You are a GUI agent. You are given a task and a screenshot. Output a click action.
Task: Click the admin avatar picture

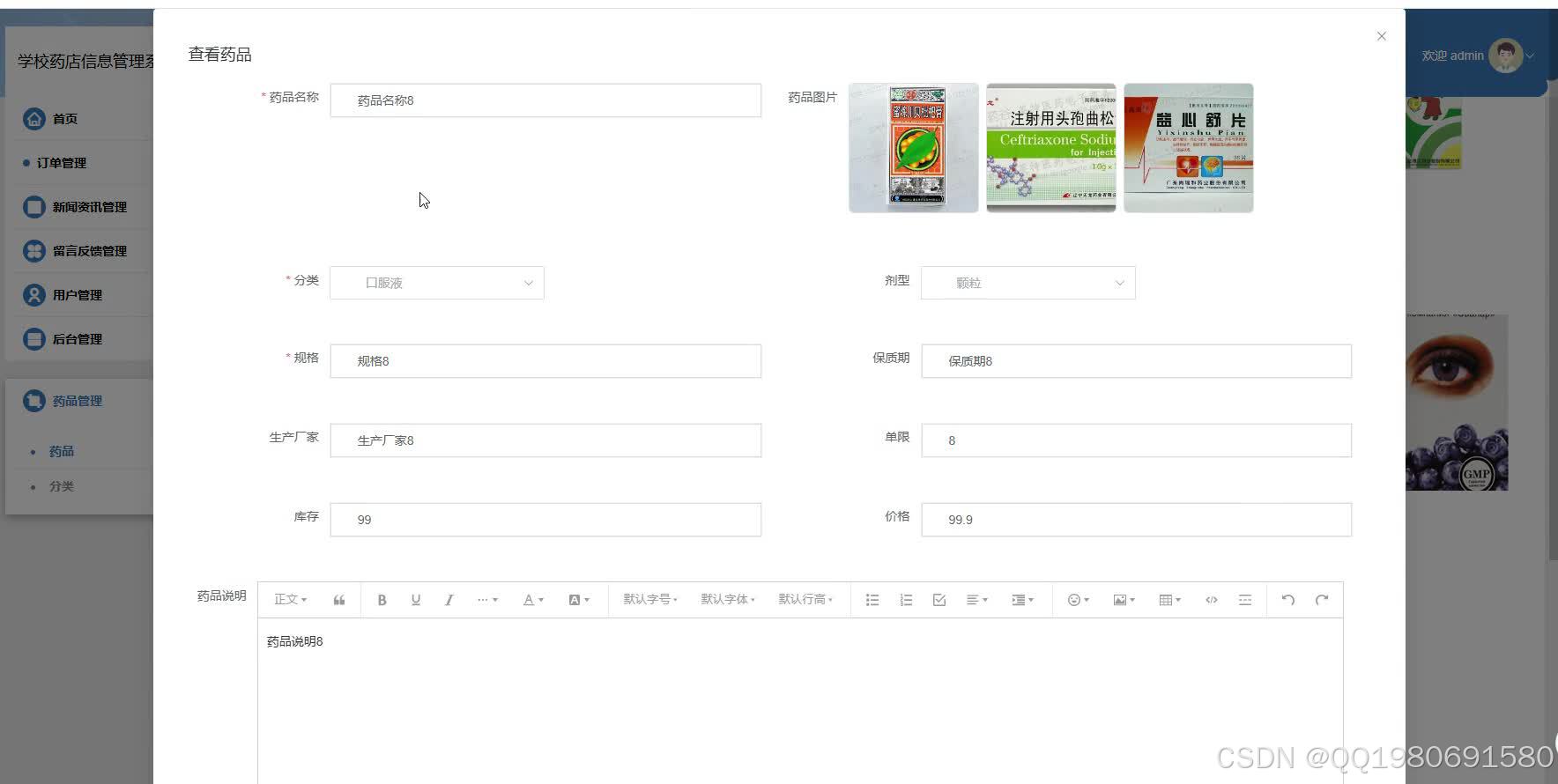pyautogui.click(x=1506, y=55)
